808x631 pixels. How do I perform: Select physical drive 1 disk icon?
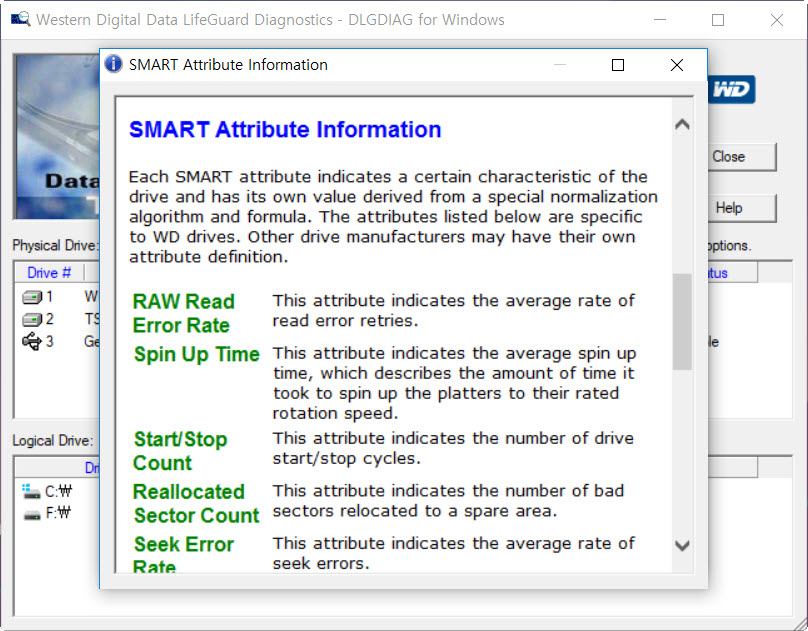[31, 297]
